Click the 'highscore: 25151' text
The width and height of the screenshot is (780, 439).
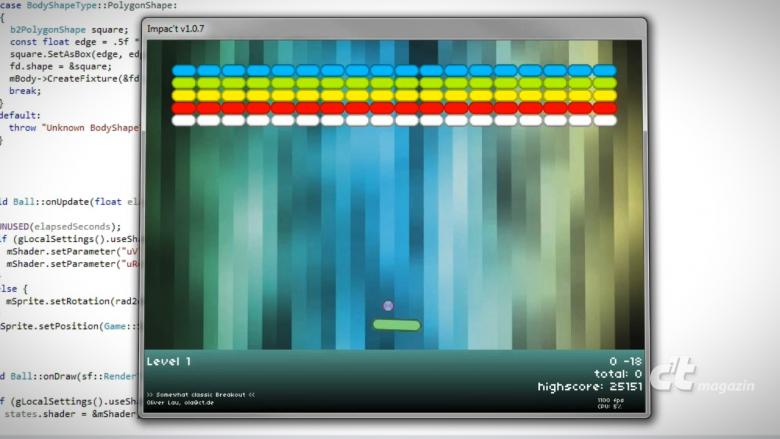pyautogui.click(x=590, y=387)
